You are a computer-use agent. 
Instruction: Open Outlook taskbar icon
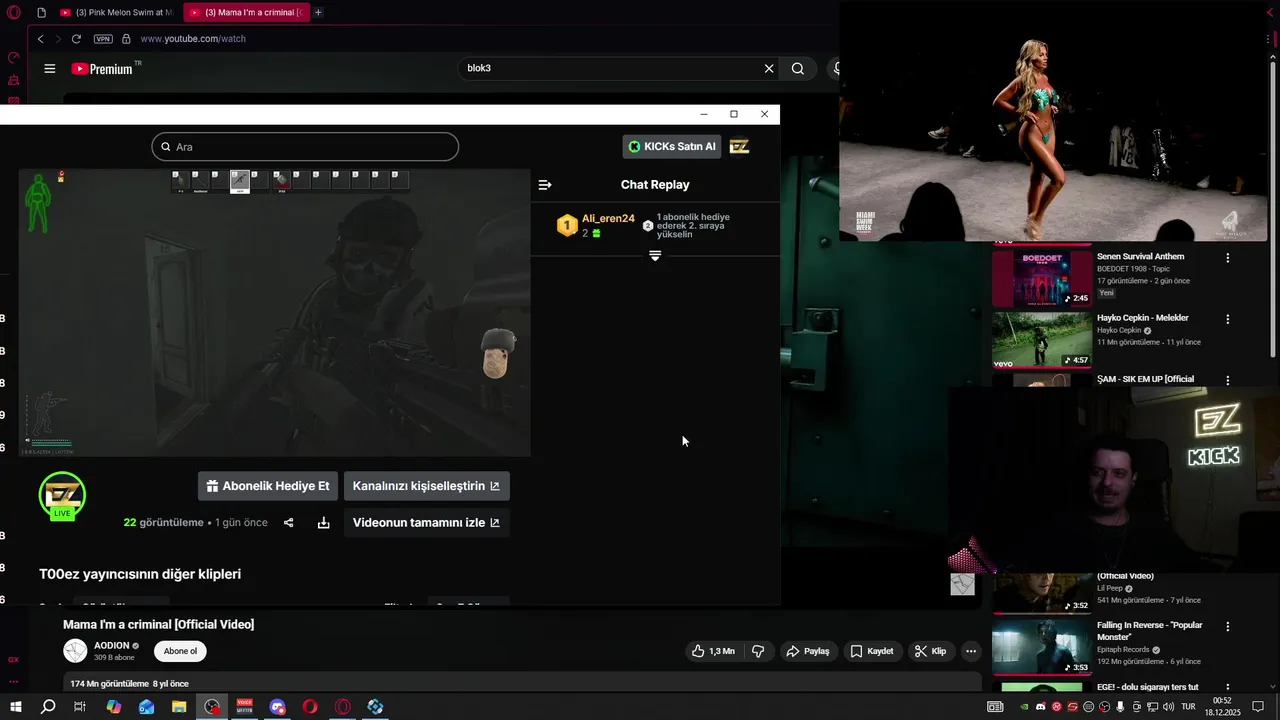(146, 707)
